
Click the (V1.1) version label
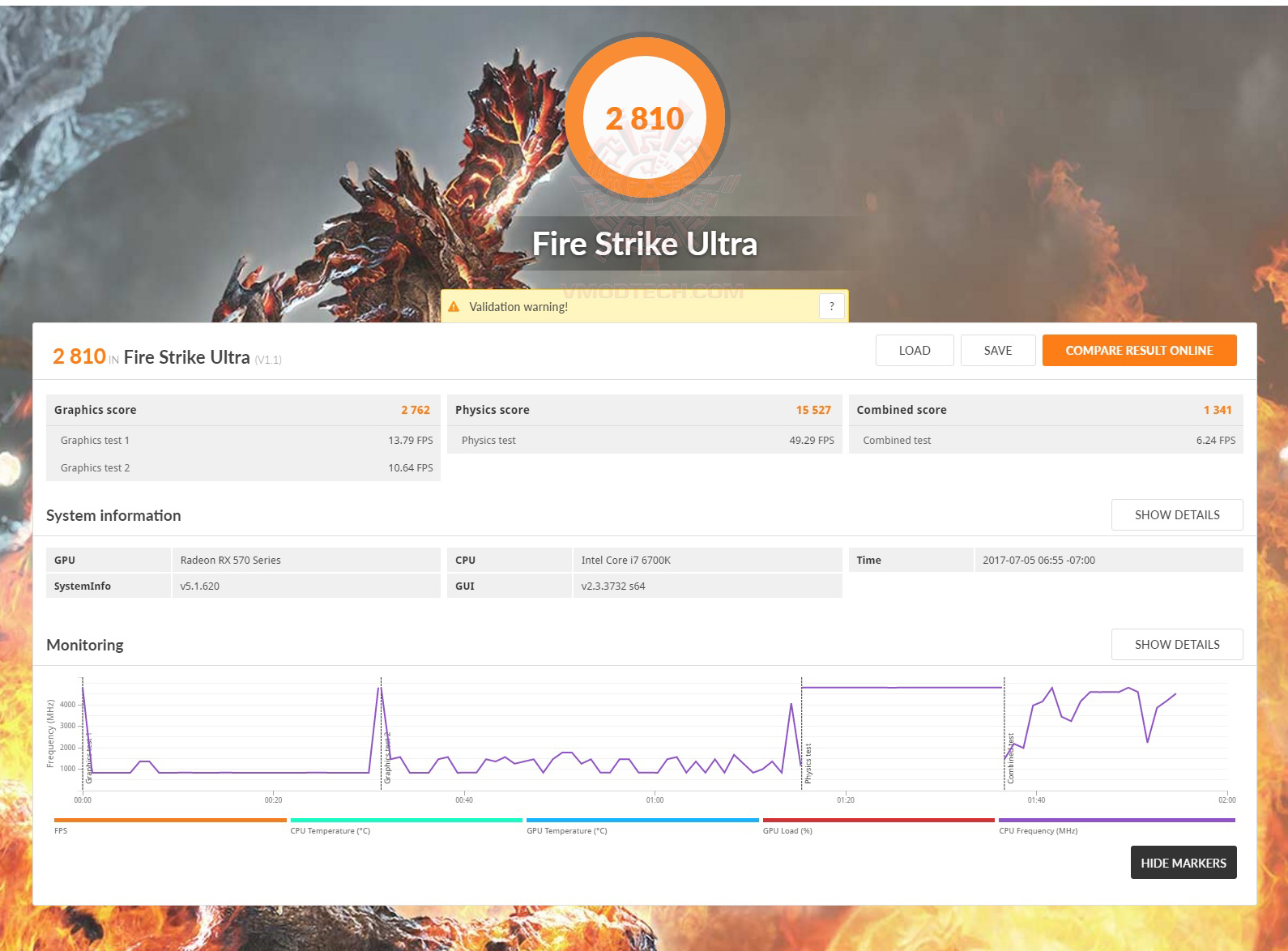click(x=268, y=360)
